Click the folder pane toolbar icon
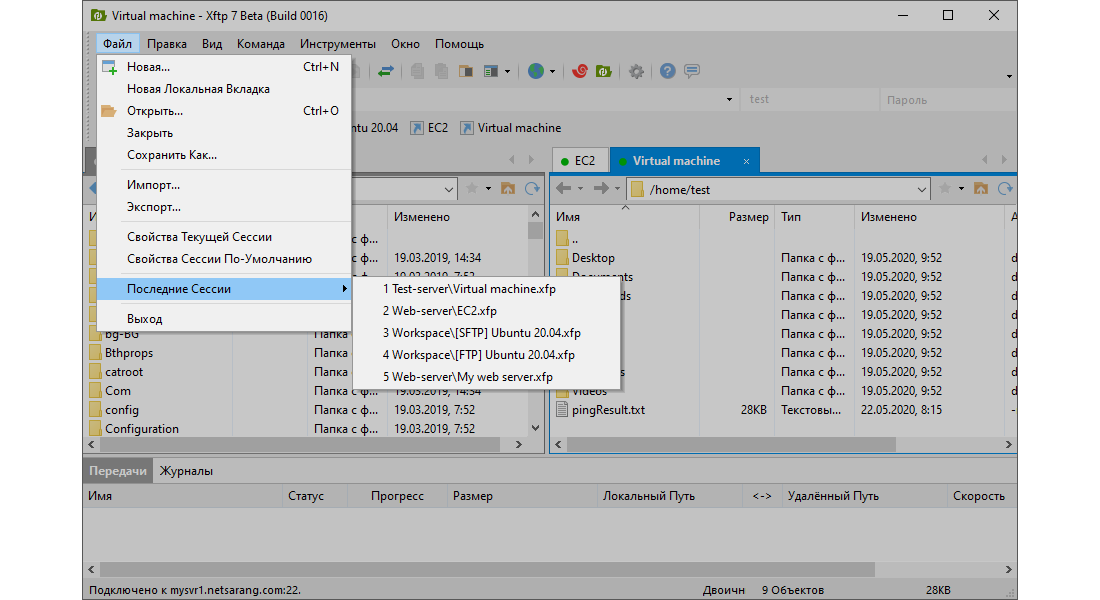Image resolution: width=1100 pixels, height=600 pixels. [466, 71]
